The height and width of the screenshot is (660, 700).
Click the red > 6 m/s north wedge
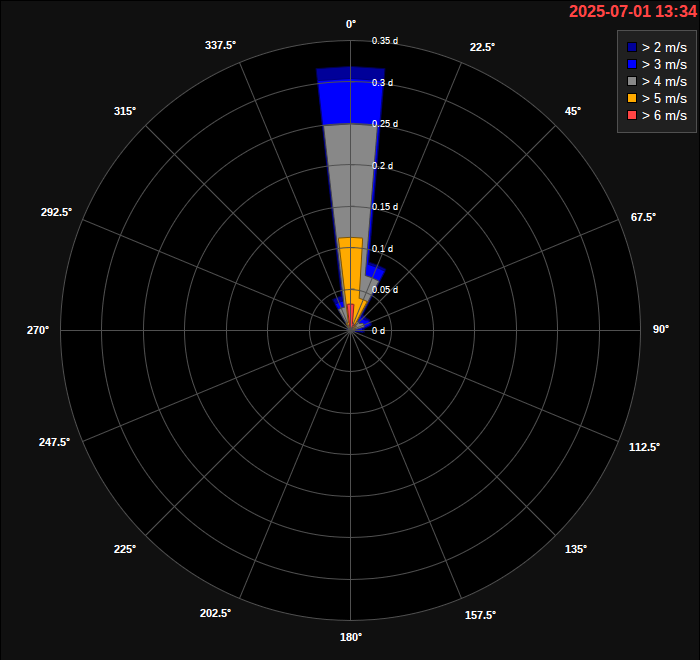click(350, 315)
